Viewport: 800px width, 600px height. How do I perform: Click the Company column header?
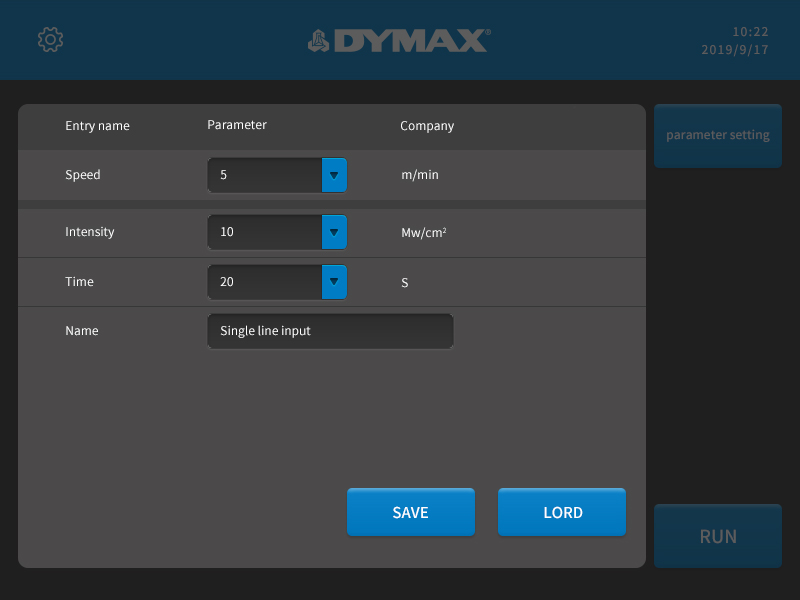point(427,126)
